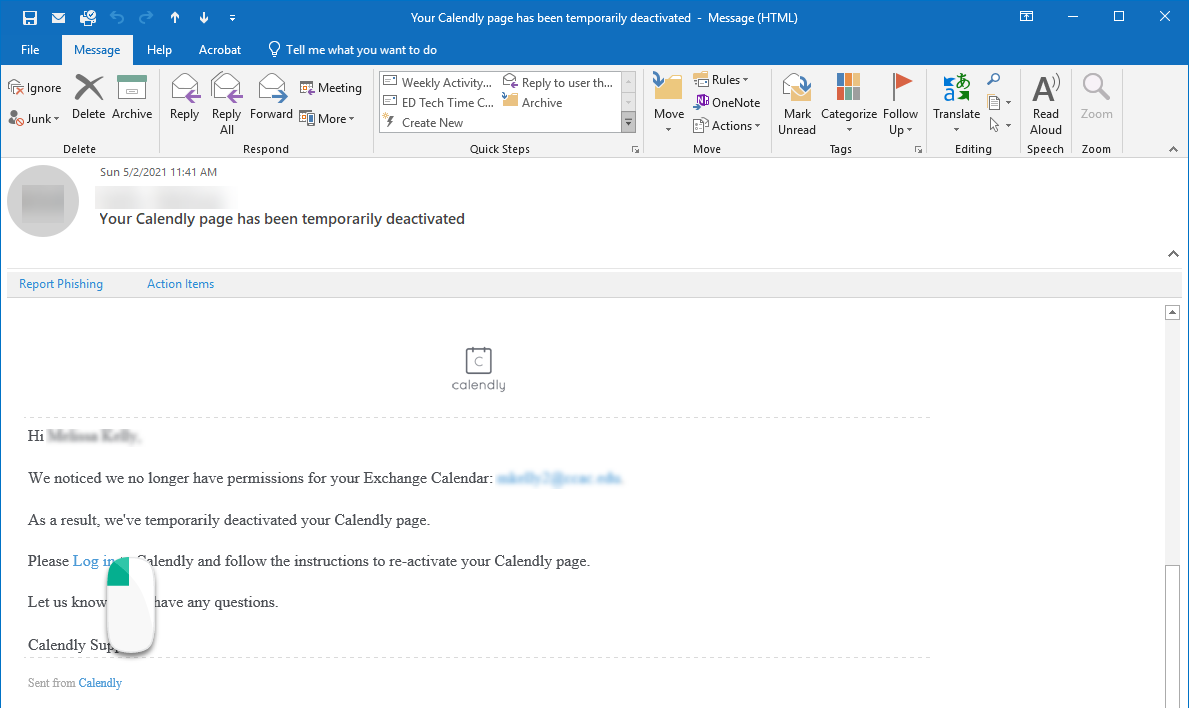
Task: Open the Acrobat ribbon tab
Action: pyautogui.click(x=220, y=50)
